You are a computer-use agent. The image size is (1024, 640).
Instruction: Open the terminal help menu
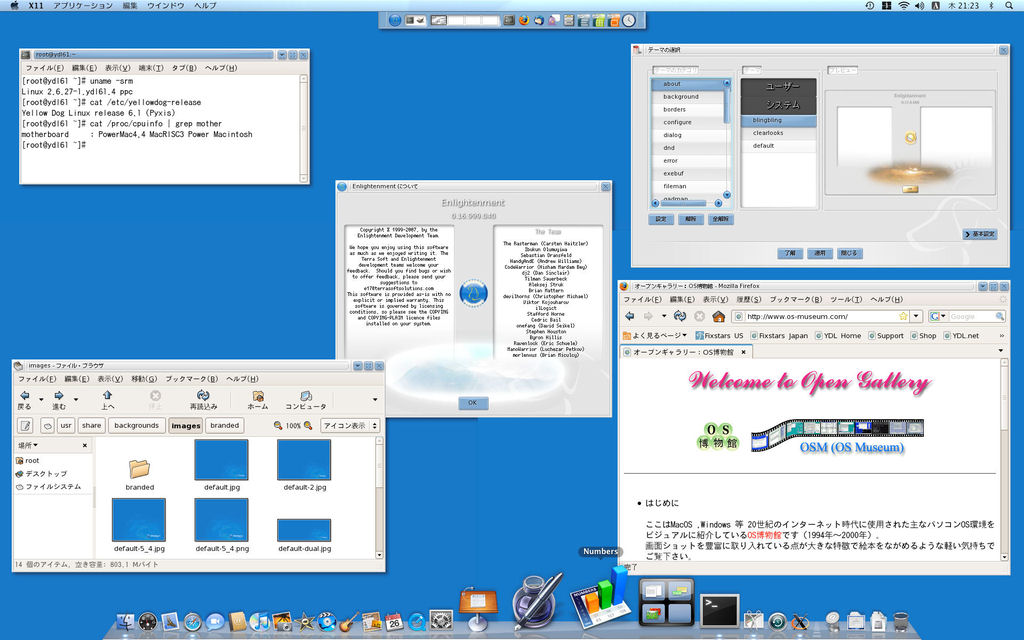221,68
